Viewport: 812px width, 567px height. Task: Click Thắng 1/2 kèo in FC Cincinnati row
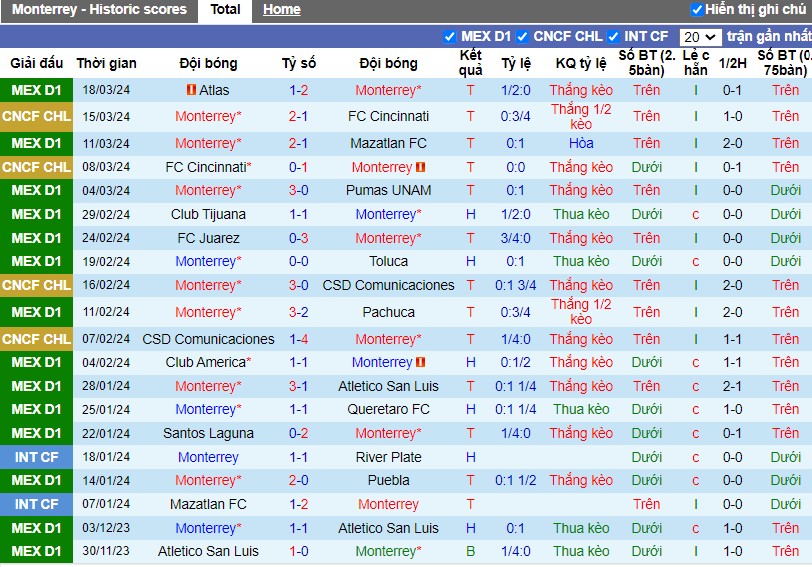click(x=581, y=117)
